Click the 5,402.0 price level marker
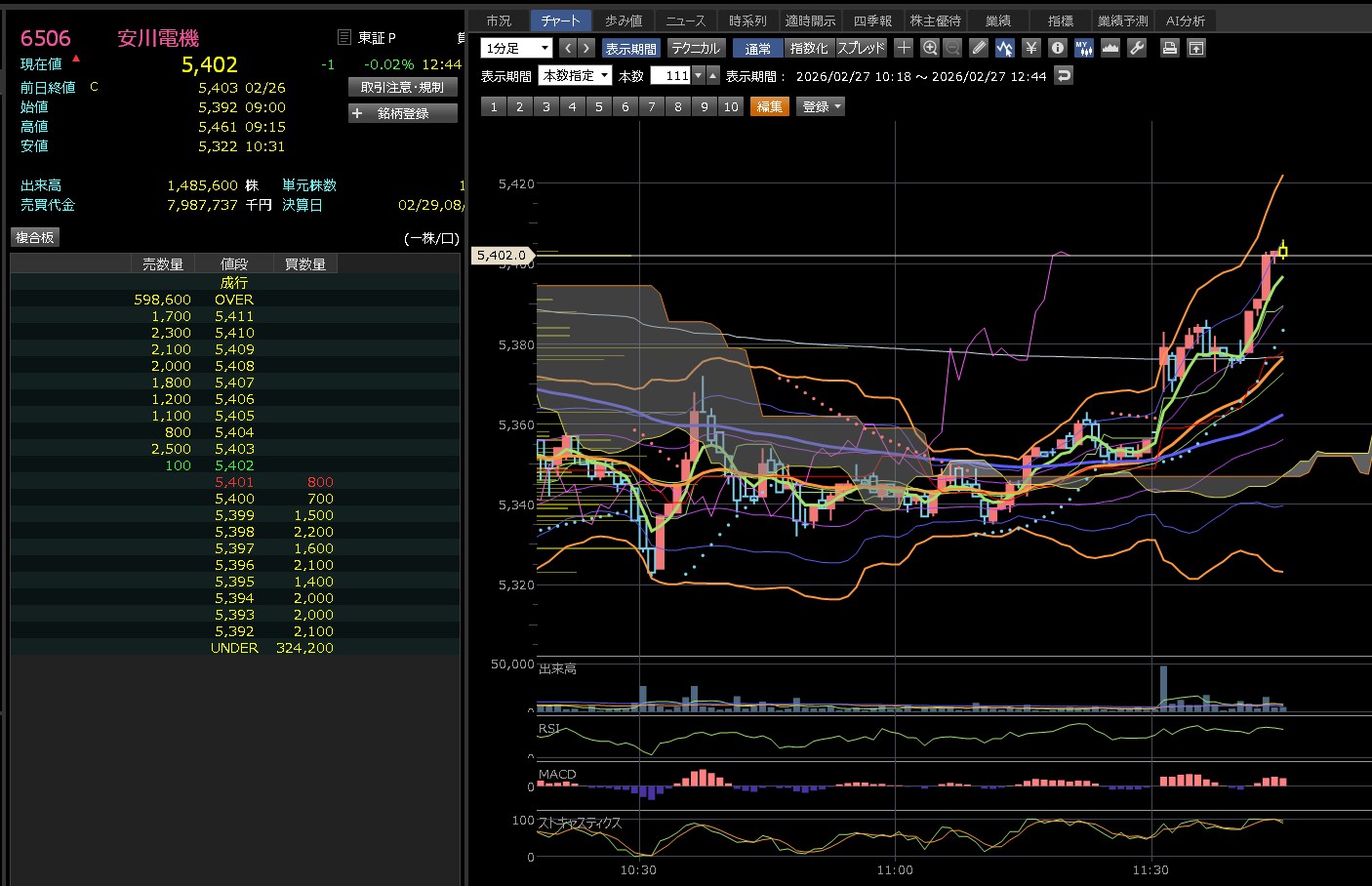 click(x=502, y=255)
